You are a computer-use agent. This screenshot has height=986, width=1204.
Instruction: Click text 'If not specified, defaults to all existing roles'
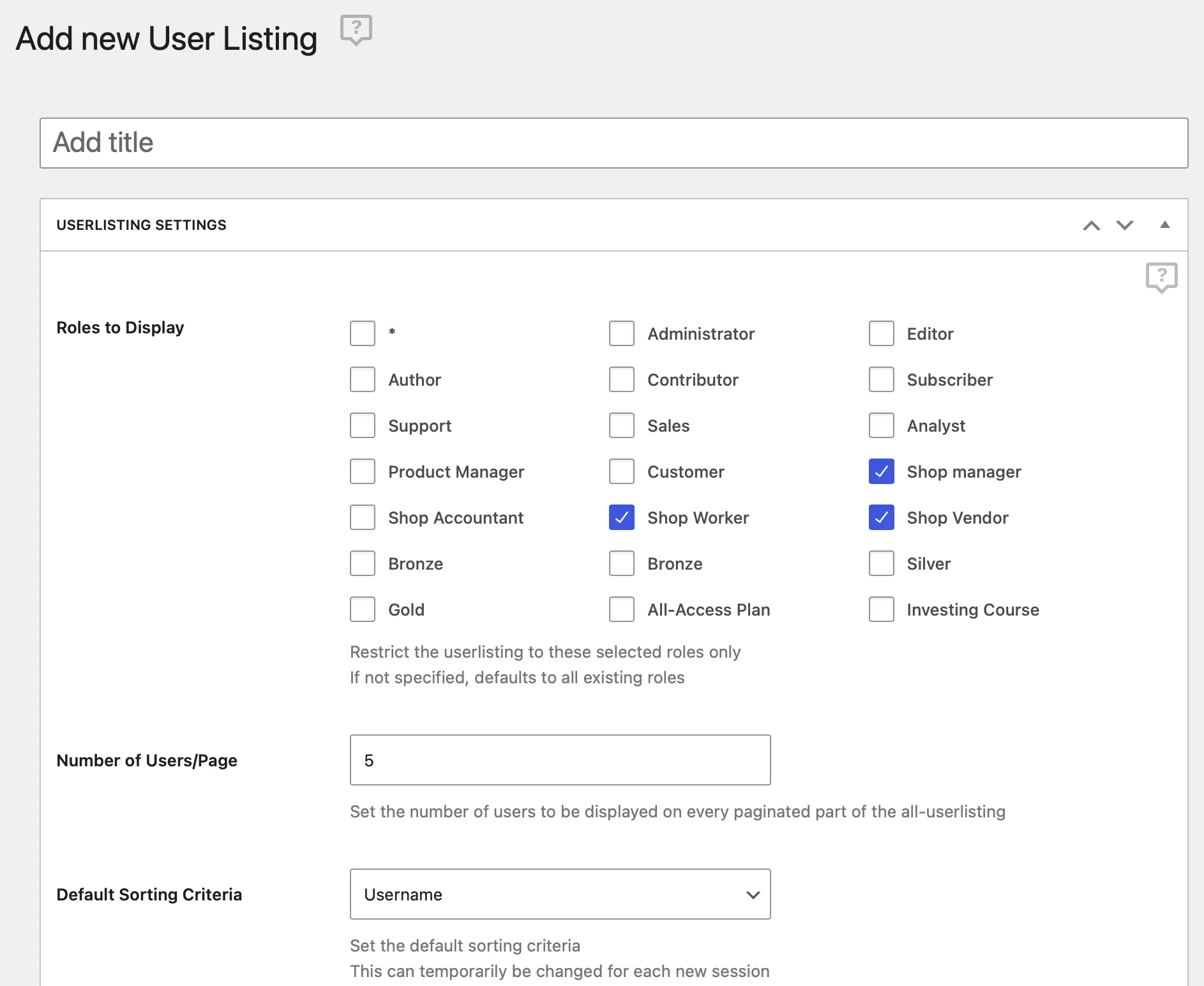coord(517,678)
